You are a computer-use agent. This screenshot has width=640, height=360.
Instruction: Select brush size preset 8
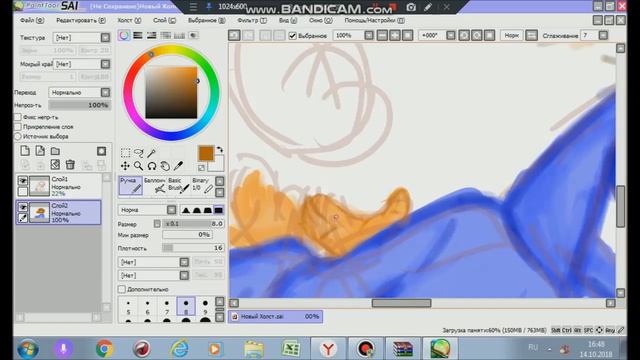[186, 307]
